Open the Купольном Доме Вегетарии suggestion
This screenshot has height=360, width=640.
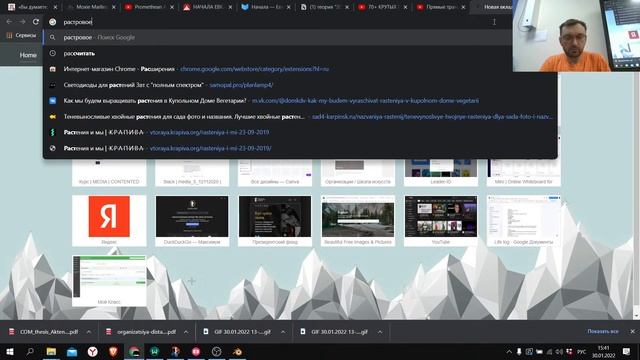coord(300,101)
